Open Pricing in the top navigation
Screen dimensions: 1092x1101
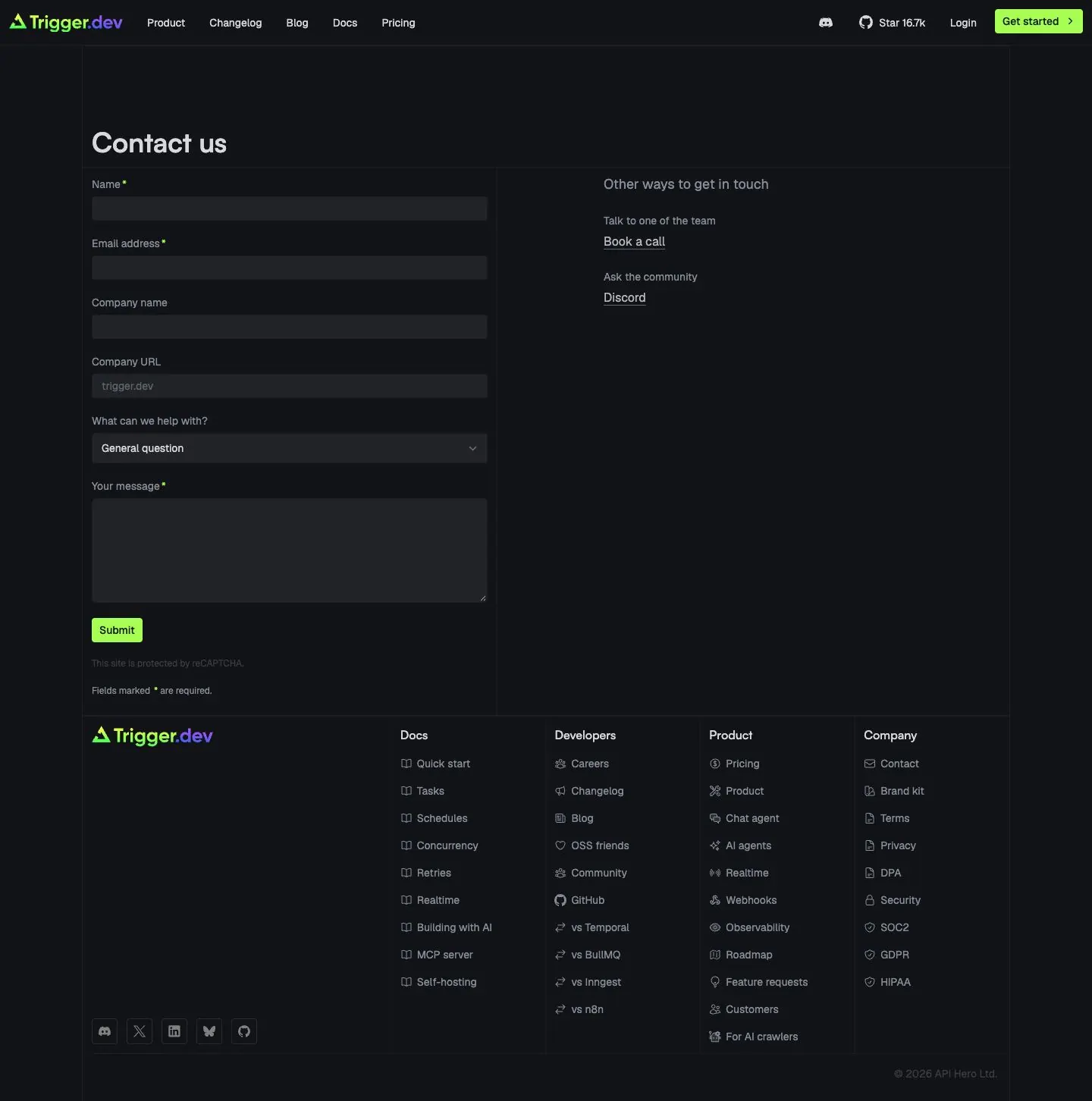pos(399,23)
